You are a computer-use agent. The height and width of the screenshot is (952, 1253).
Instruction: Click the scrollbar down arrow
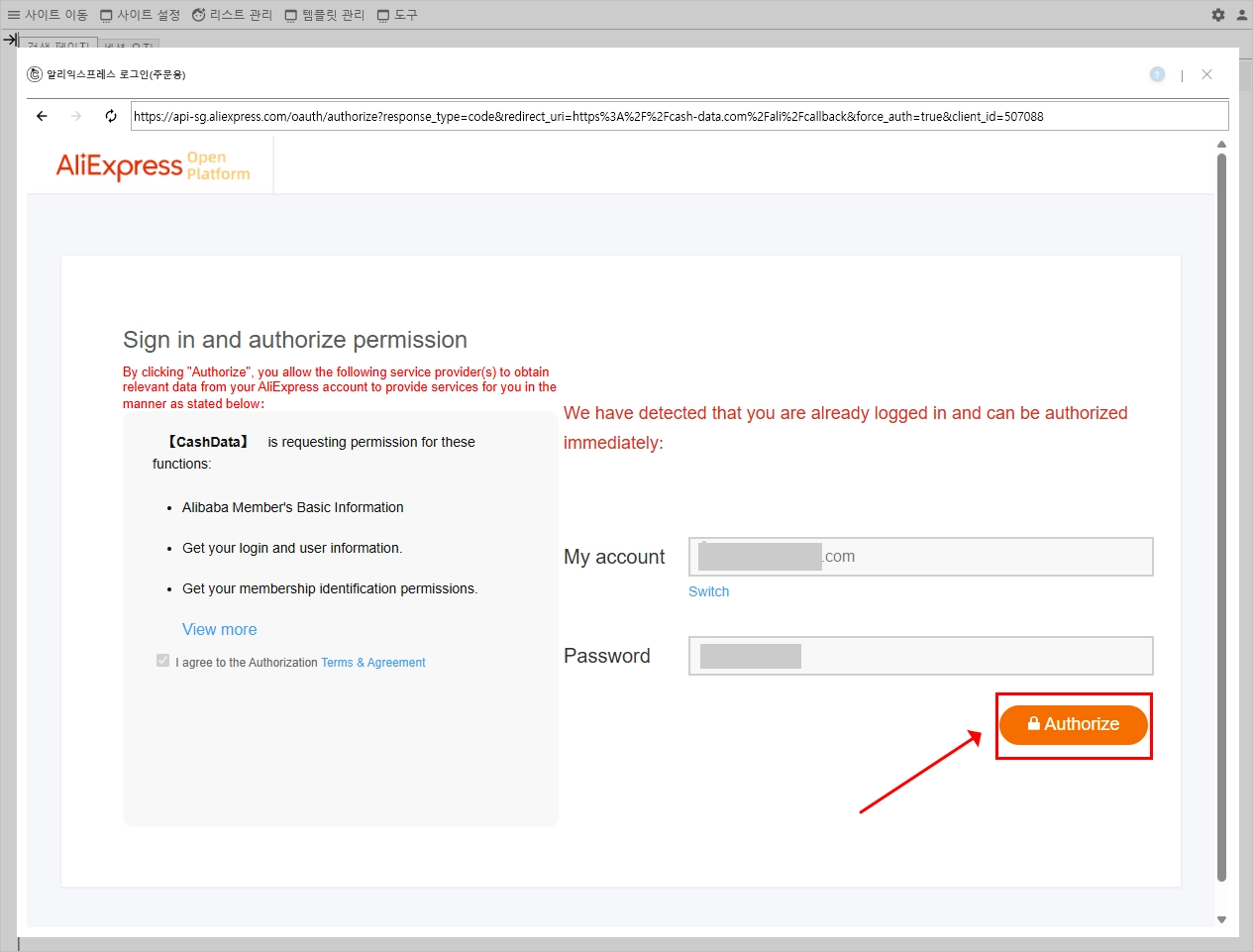click(1221, 919)
